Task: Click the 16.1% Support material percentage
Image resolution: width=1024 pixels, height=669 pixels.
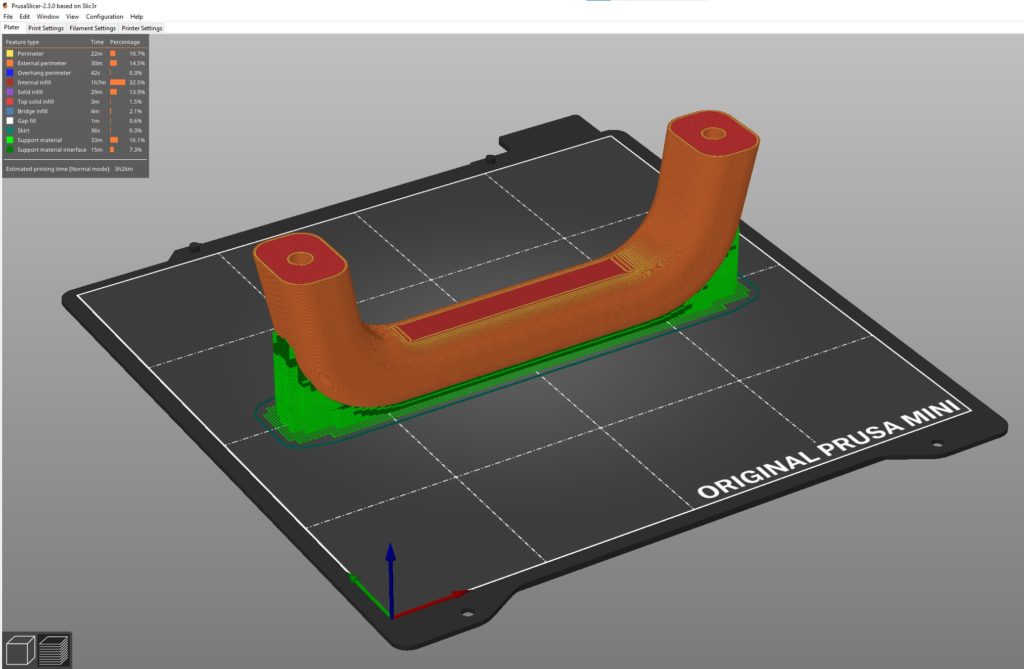Action: click(137, 140)
